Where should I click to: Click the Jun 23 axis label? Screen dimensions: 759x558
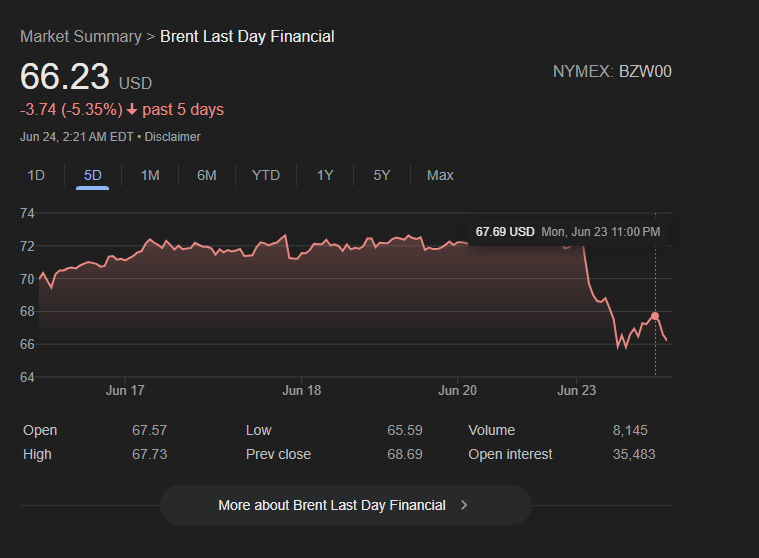pyautogui.click(x=577, y=391)
